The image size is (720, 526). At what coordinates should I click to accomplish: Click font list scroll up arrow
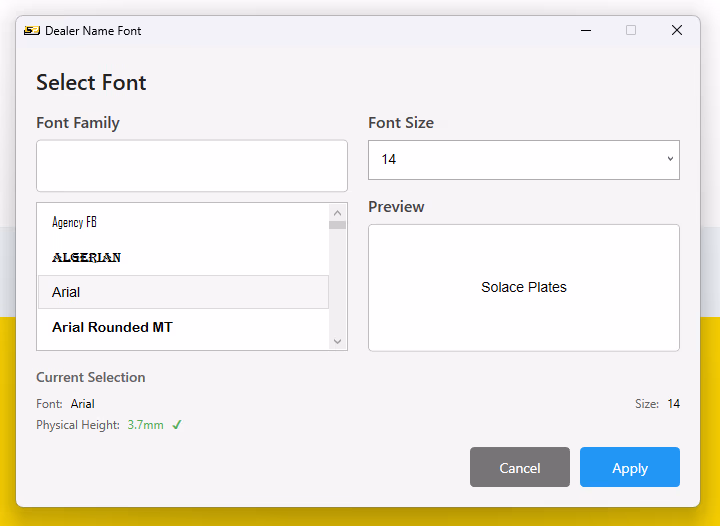338,213
